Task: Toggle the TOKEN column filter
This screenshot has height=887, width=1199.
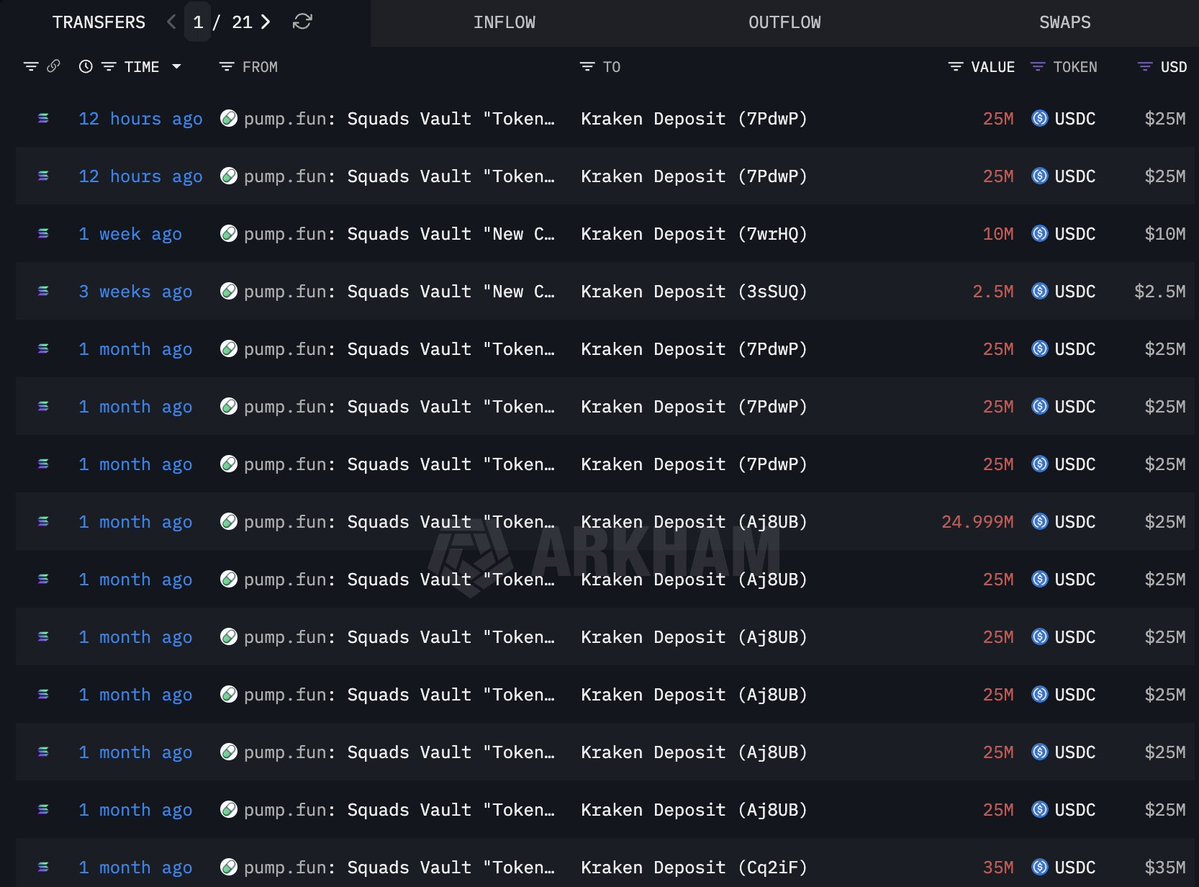Action: (1038, 67)
